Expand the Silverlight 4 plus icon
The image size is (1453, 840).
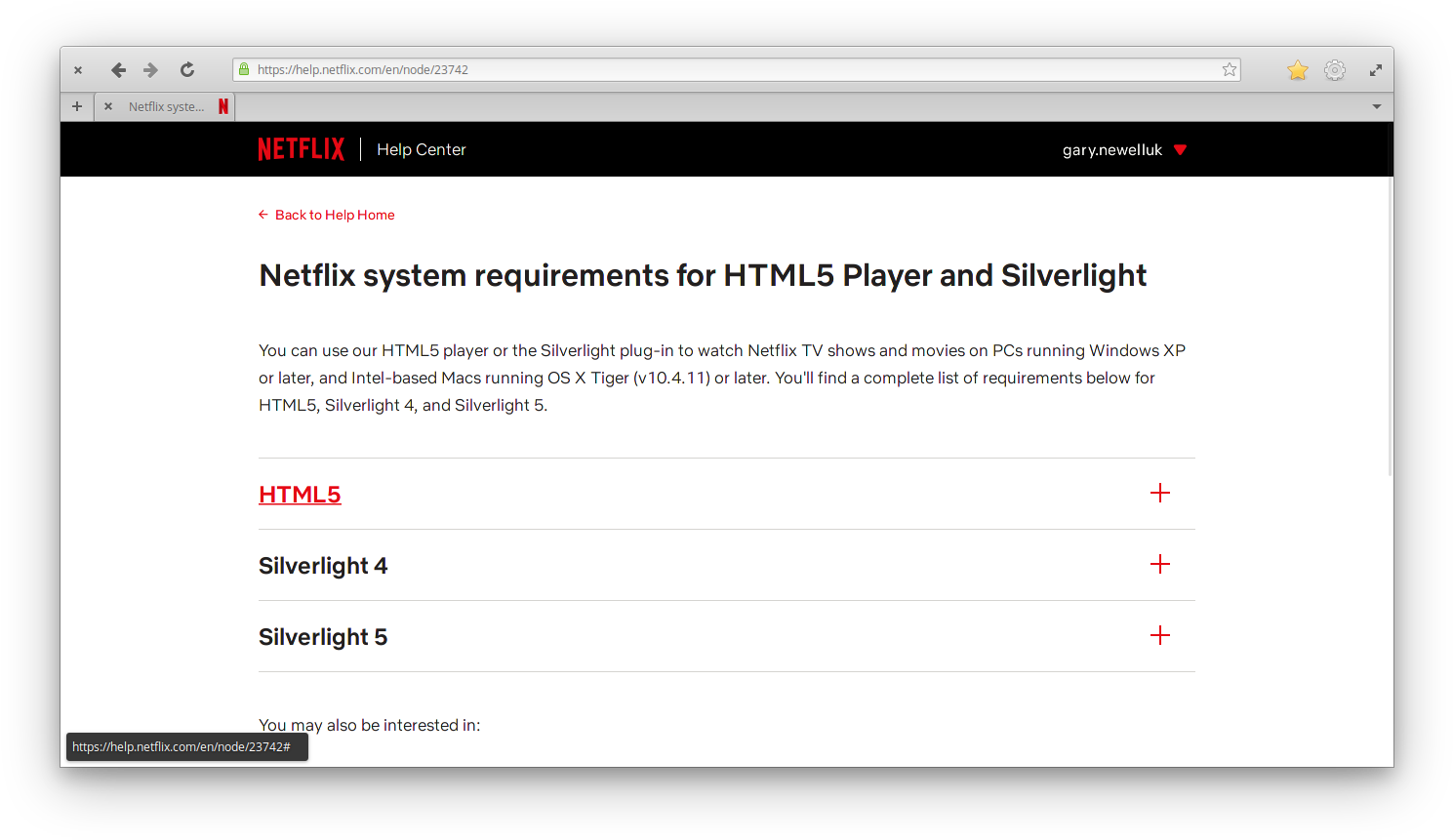(1159, 565)
